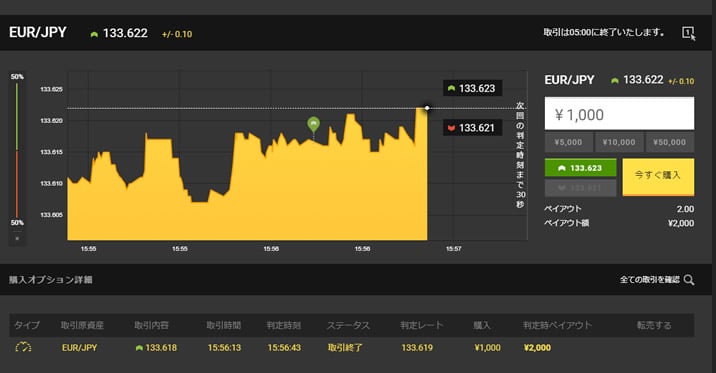
Task: Click the ペイアウト 2.00 value
Action: tap(685, 209)
